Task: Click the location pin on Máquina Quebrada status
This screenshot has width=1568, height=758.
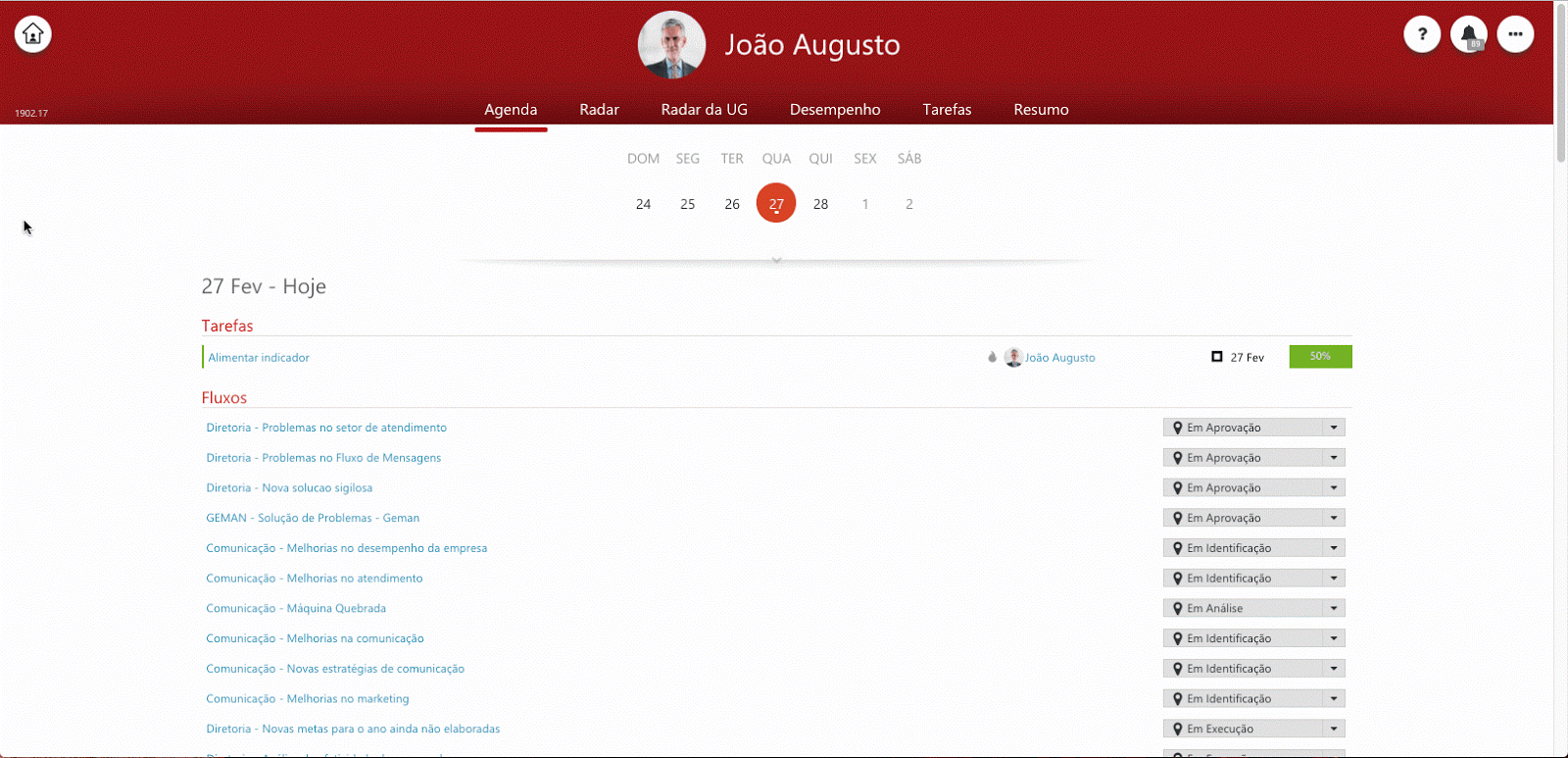Action: pyautogui.click(x=1177, y=609)
